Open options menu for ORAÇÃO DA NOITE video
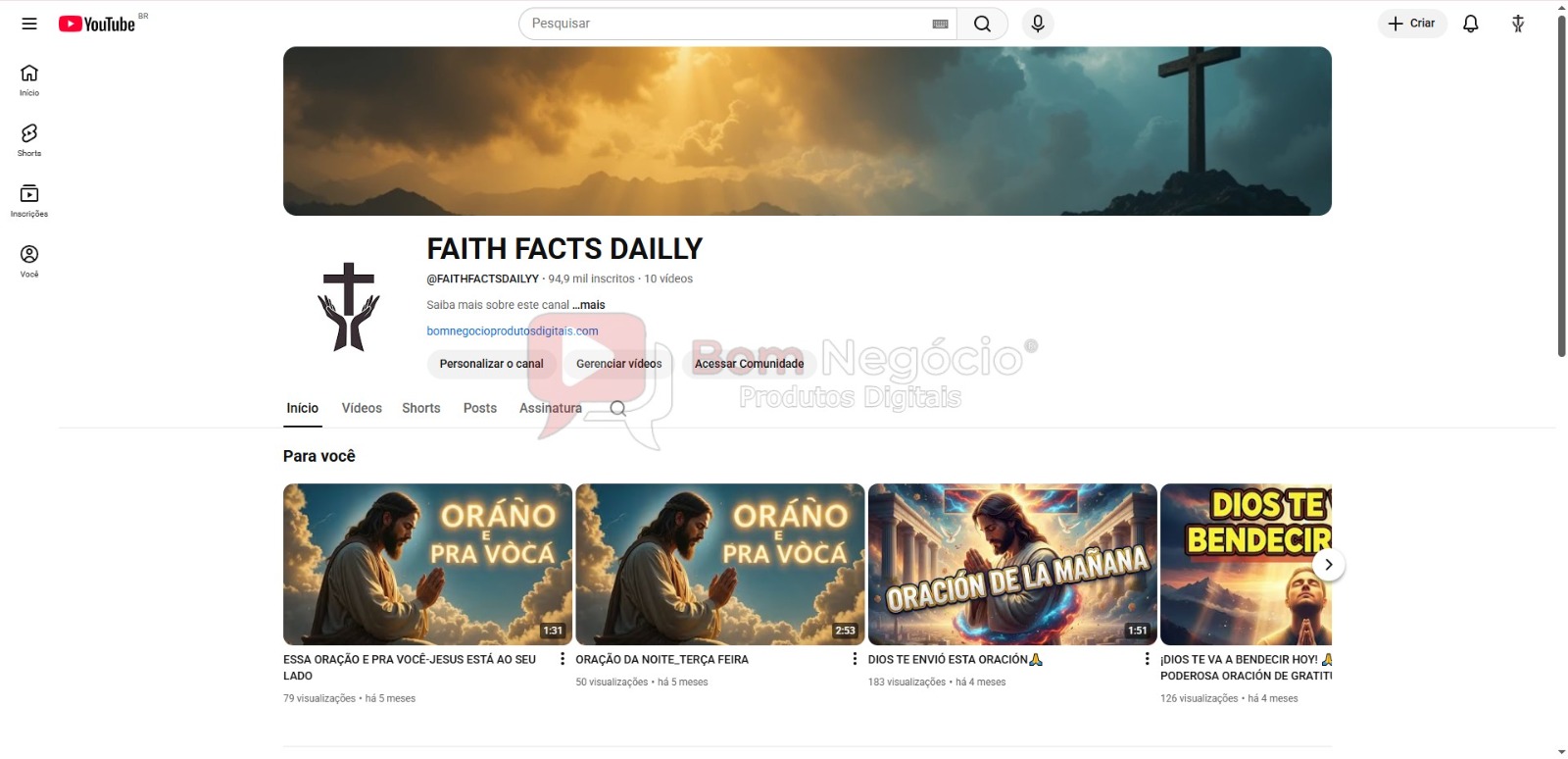 (x=855, y=659)
